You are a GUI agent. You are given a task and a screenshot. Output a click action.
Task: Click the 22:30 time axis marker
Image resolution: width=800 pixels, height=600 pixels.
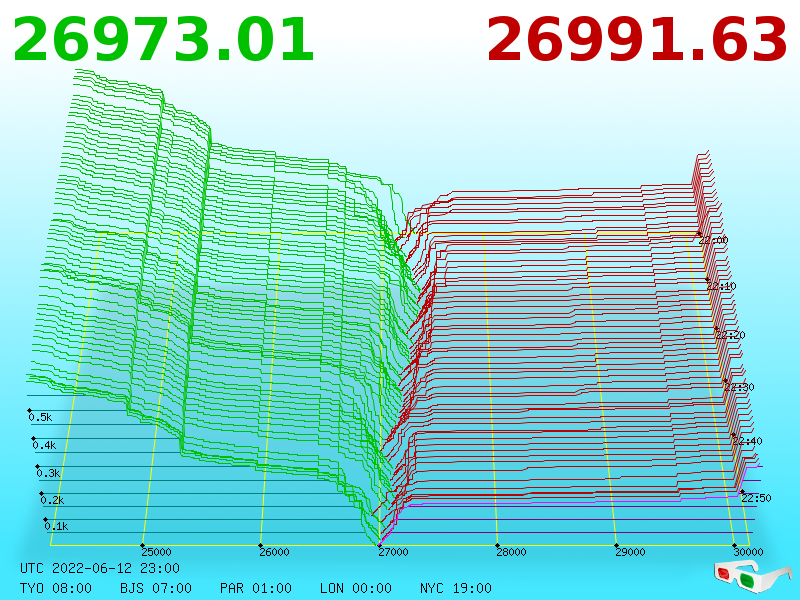pos(739,387)
